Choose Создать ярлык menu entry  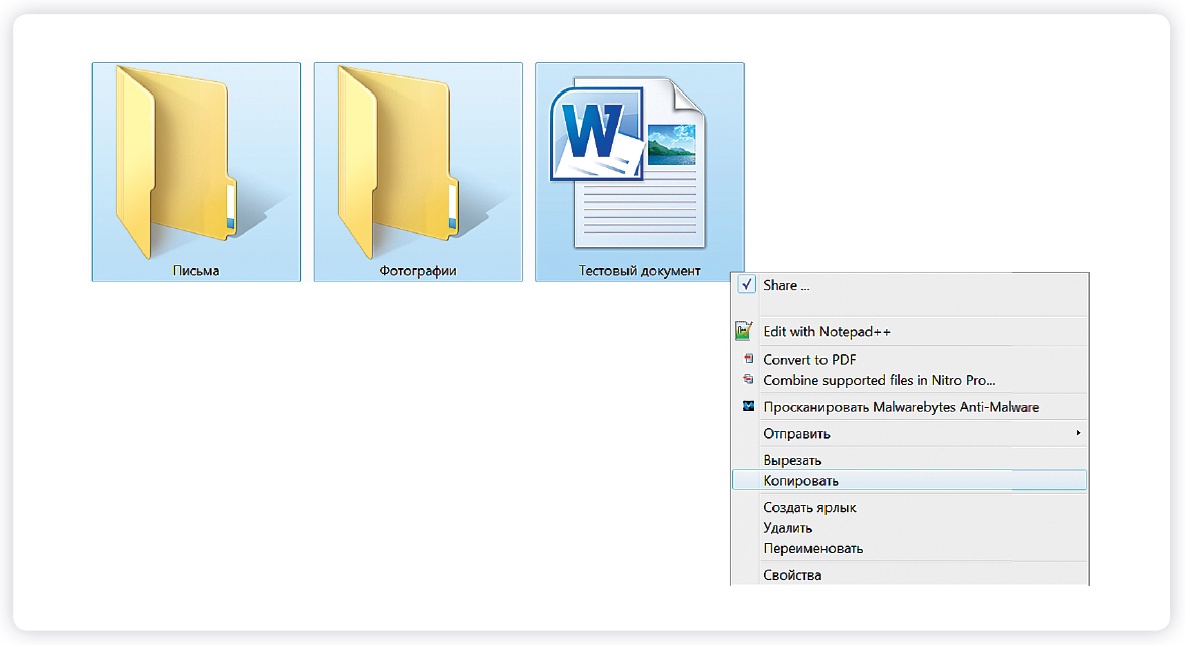pos(809,507)
